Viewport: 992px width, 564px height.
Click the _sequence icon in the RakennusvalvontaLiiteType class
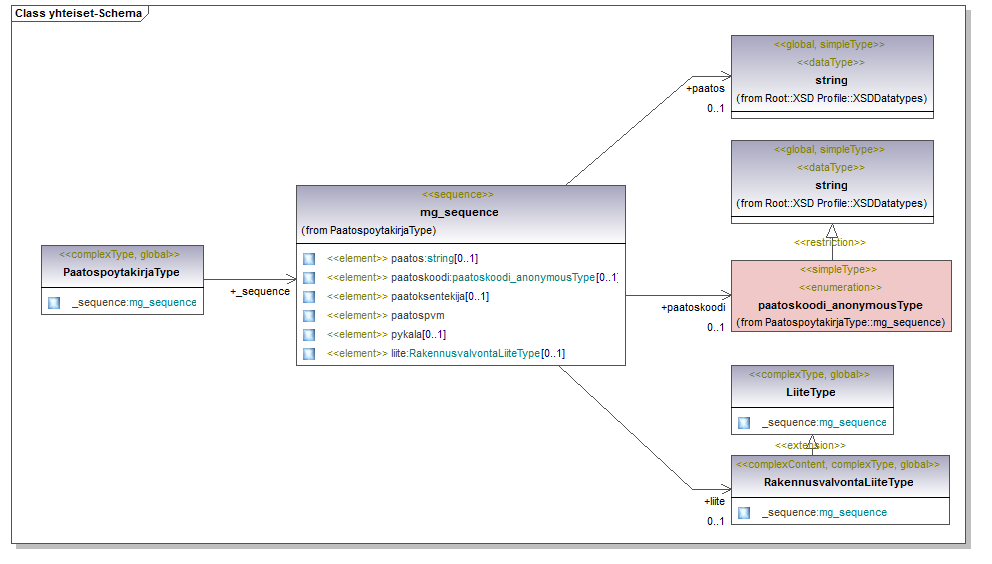(x=744, y=513)
